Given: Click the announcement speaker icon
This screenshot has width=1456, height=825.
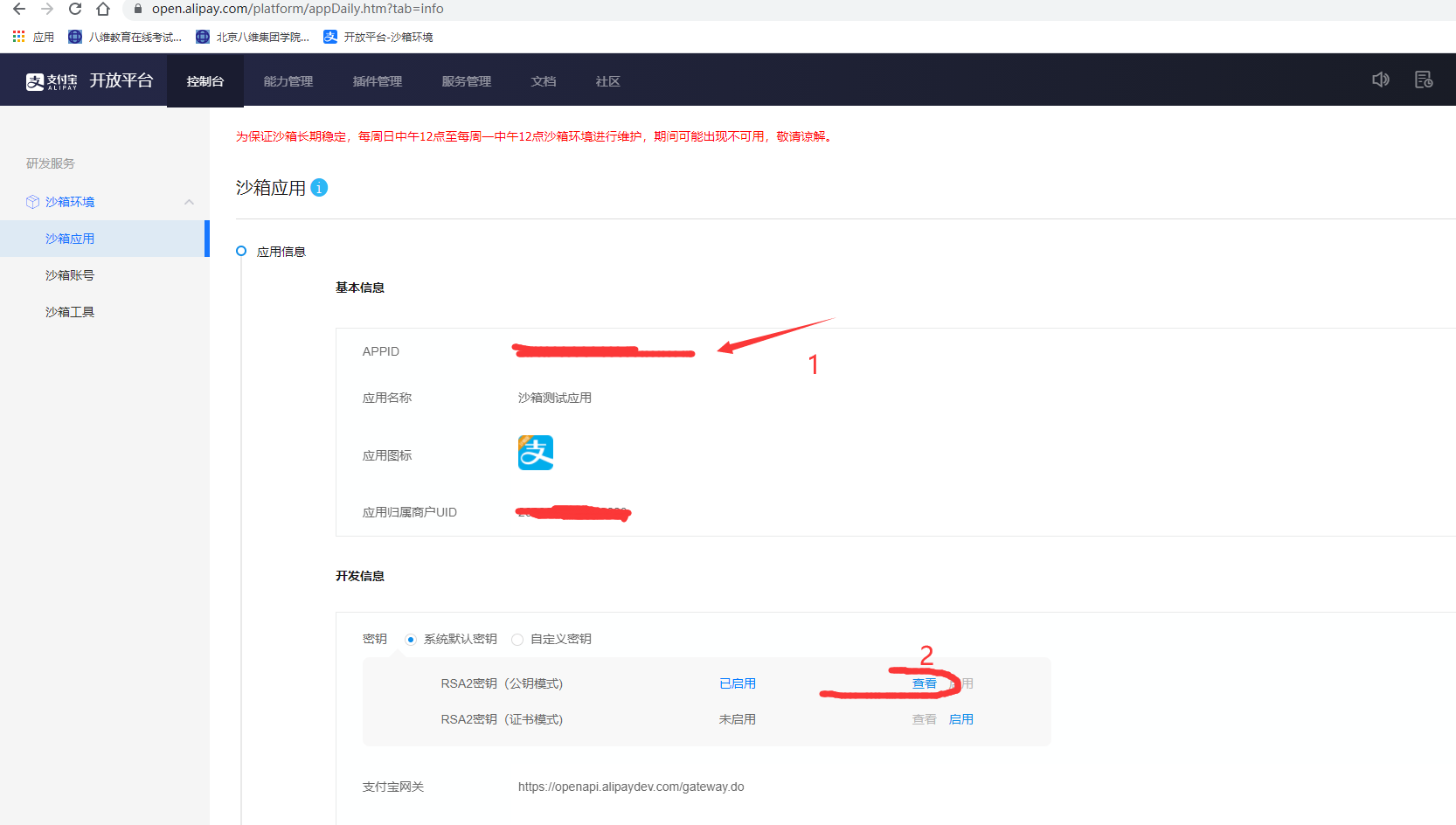Looking at the screenshot, I should click(1381, 80).
